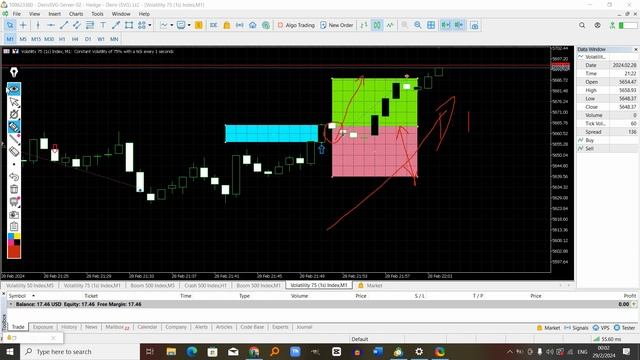Screen dimensions: 640x360
Task: Select the pencil line tool in drawing palette
Action: [x=14, y=139]
